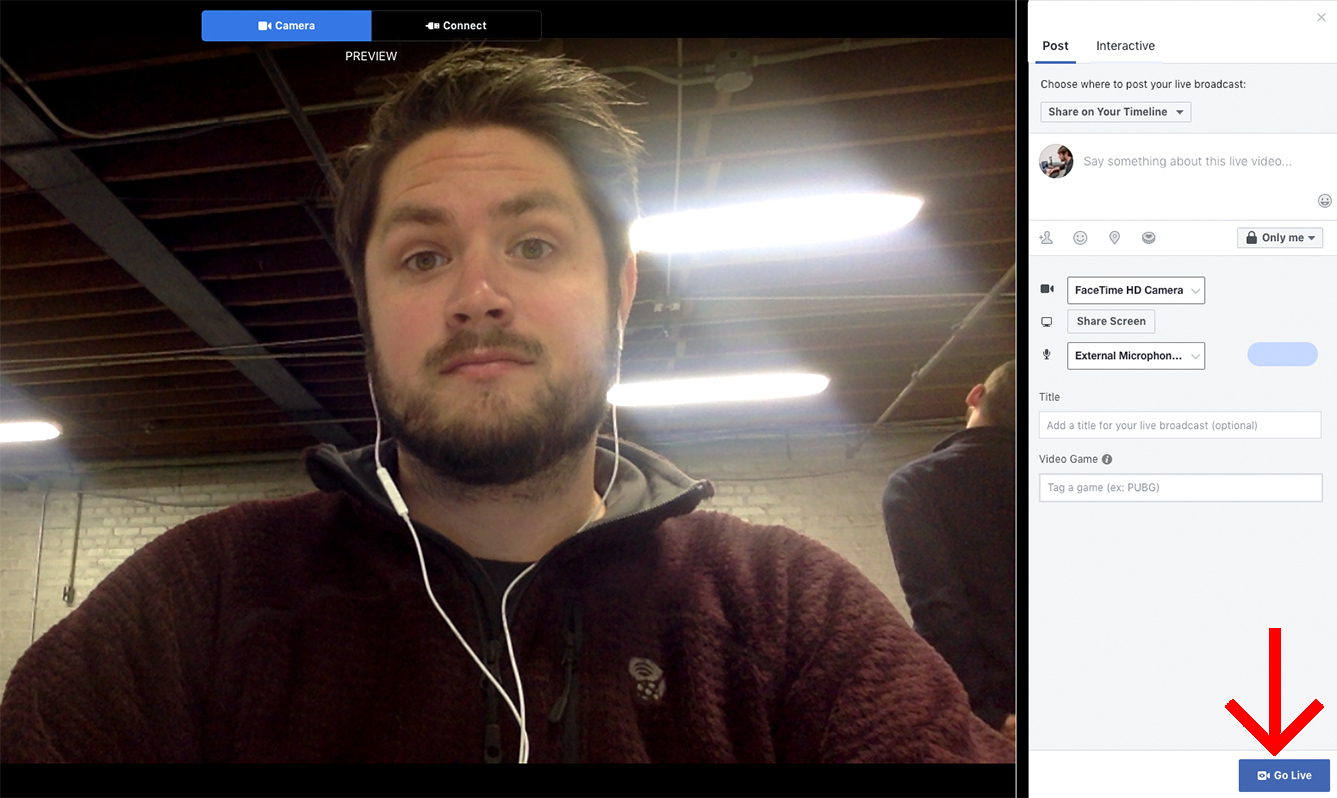Open the Only me privacy dropdown
Image resolution: width=1337 pixels, height=798 pixels.
[1279, 238]
